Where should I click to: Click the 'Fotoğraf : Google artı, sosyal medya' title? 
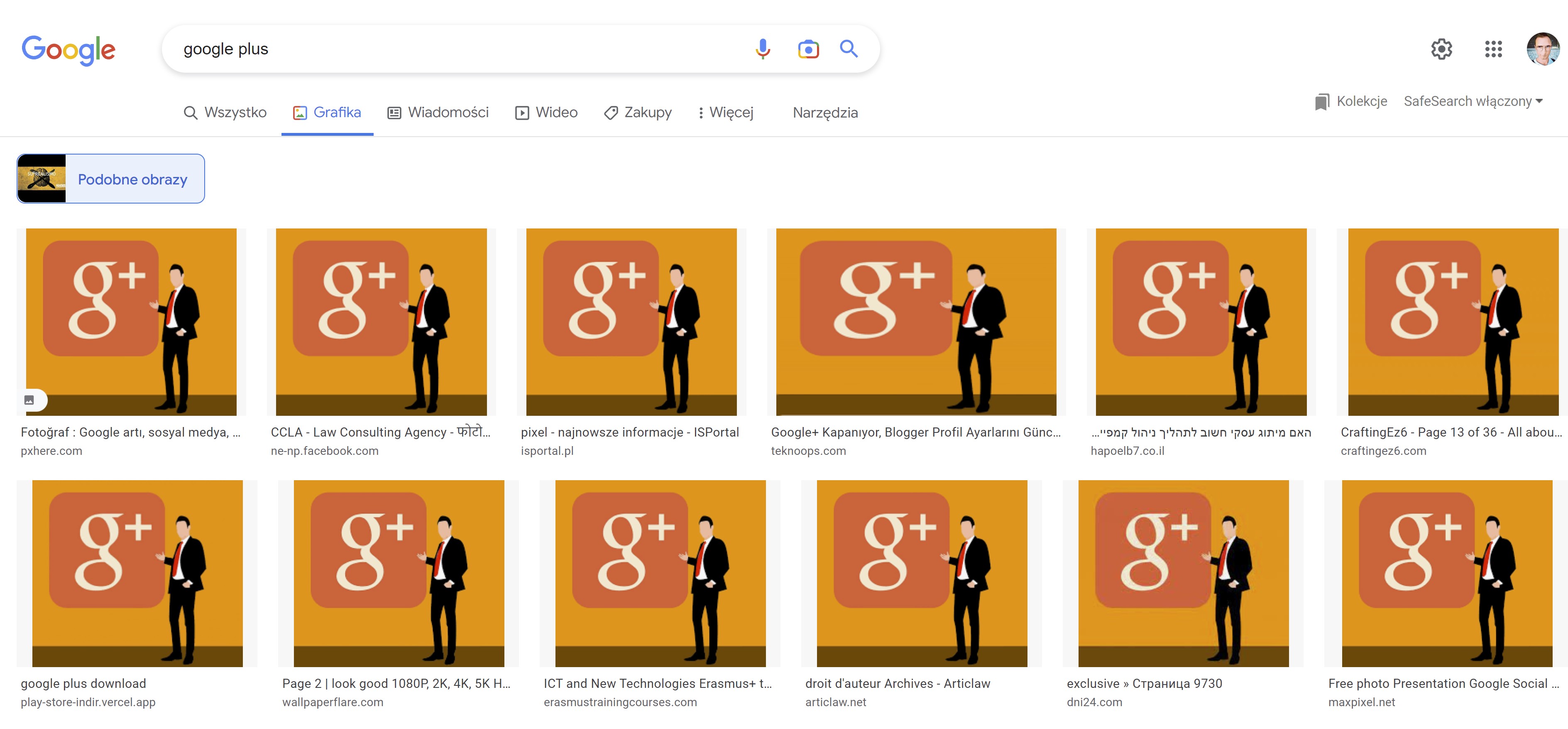point(131,432)
